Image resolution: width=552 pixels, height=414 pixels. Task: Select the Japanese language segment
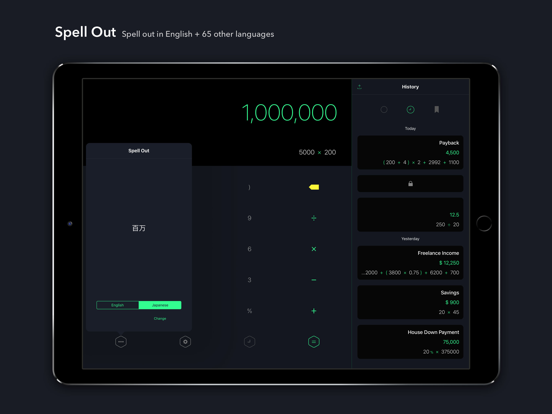(160, 305)
